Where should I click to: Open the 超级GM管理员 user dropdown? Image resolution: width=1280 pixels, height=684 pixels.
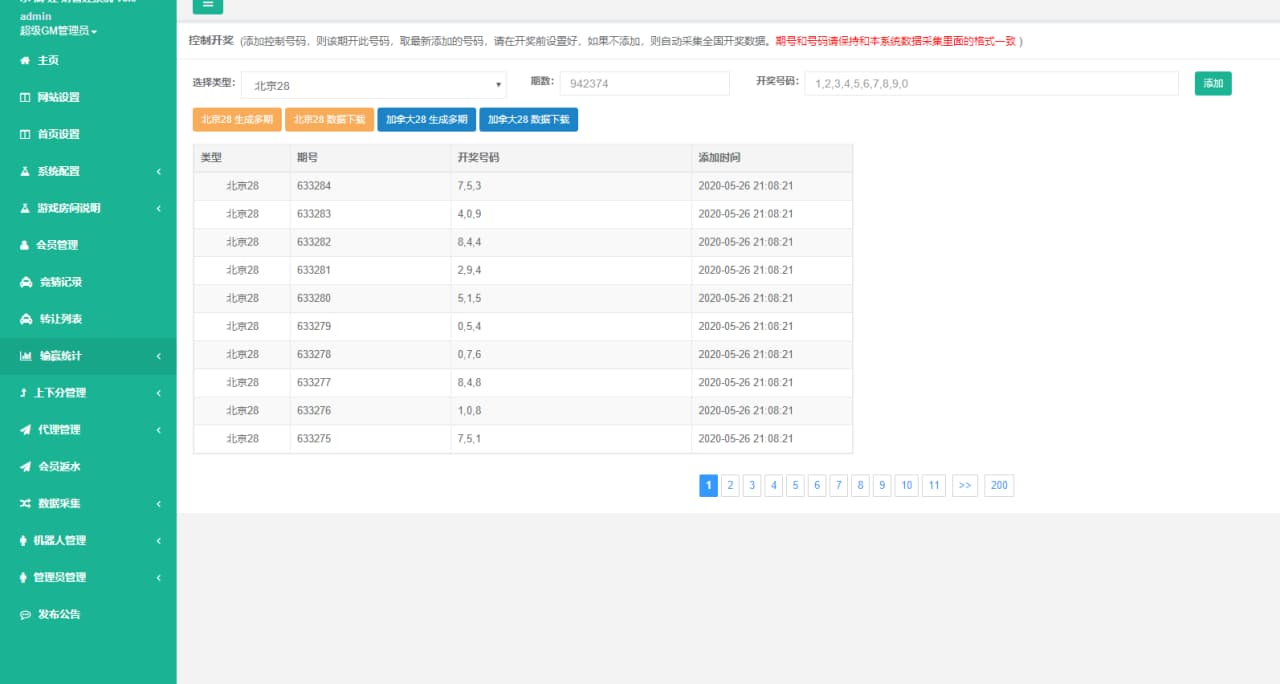tap(58, 31)
